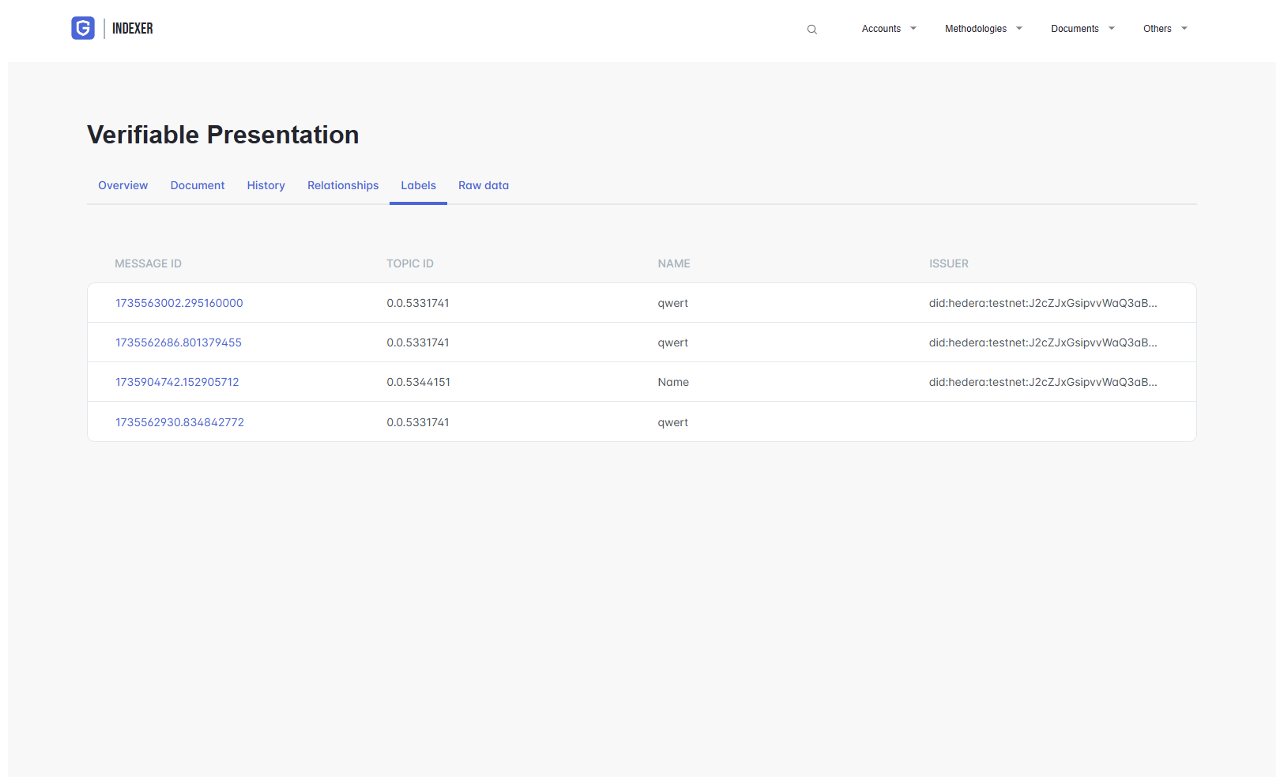Image resolution: width=1280 pixels, height=782 pixels.
Task: Open the Accounts dropdown menu
Action: coord(888,29)
